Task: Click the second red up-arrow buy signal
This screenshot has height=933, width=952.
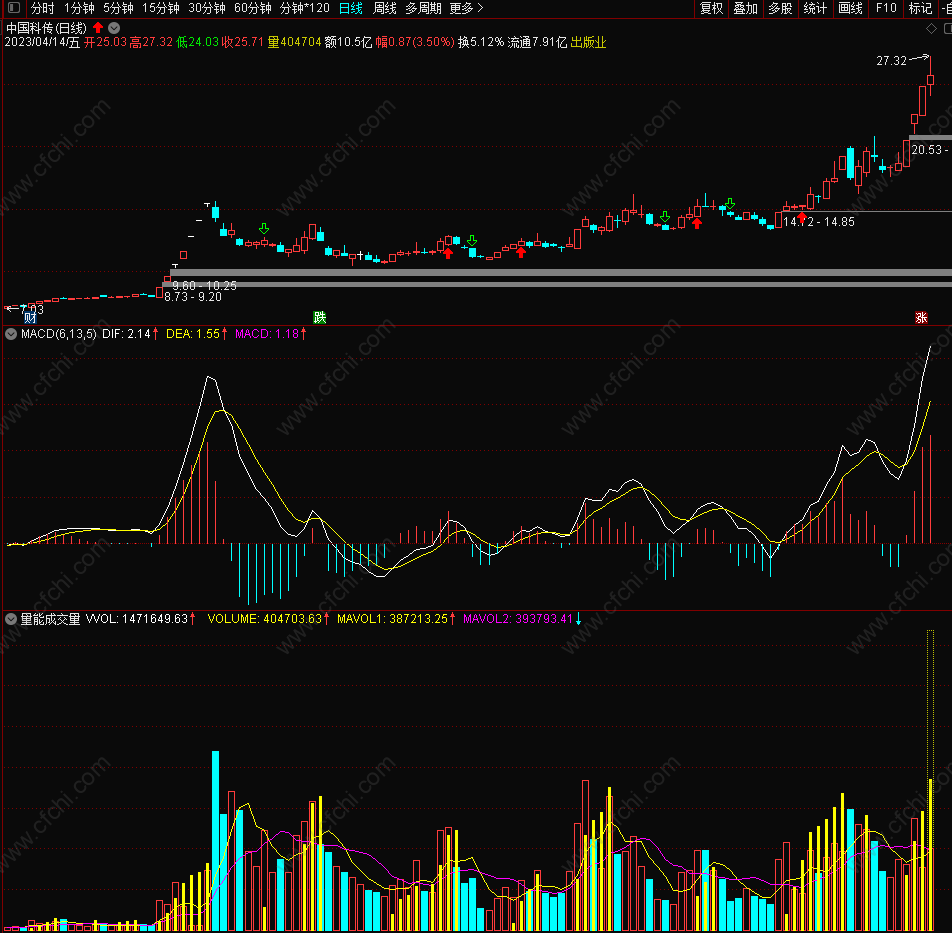Action: click(521, 253)
